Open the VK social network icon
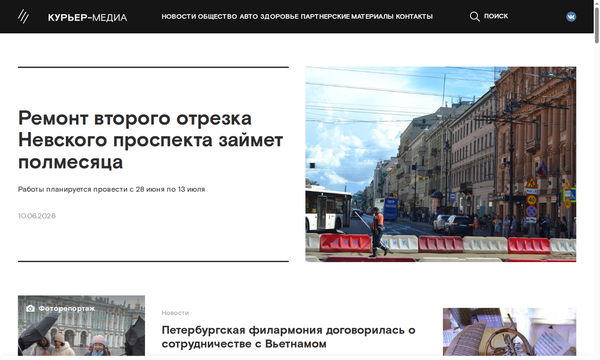 click(x=571, y=16)
